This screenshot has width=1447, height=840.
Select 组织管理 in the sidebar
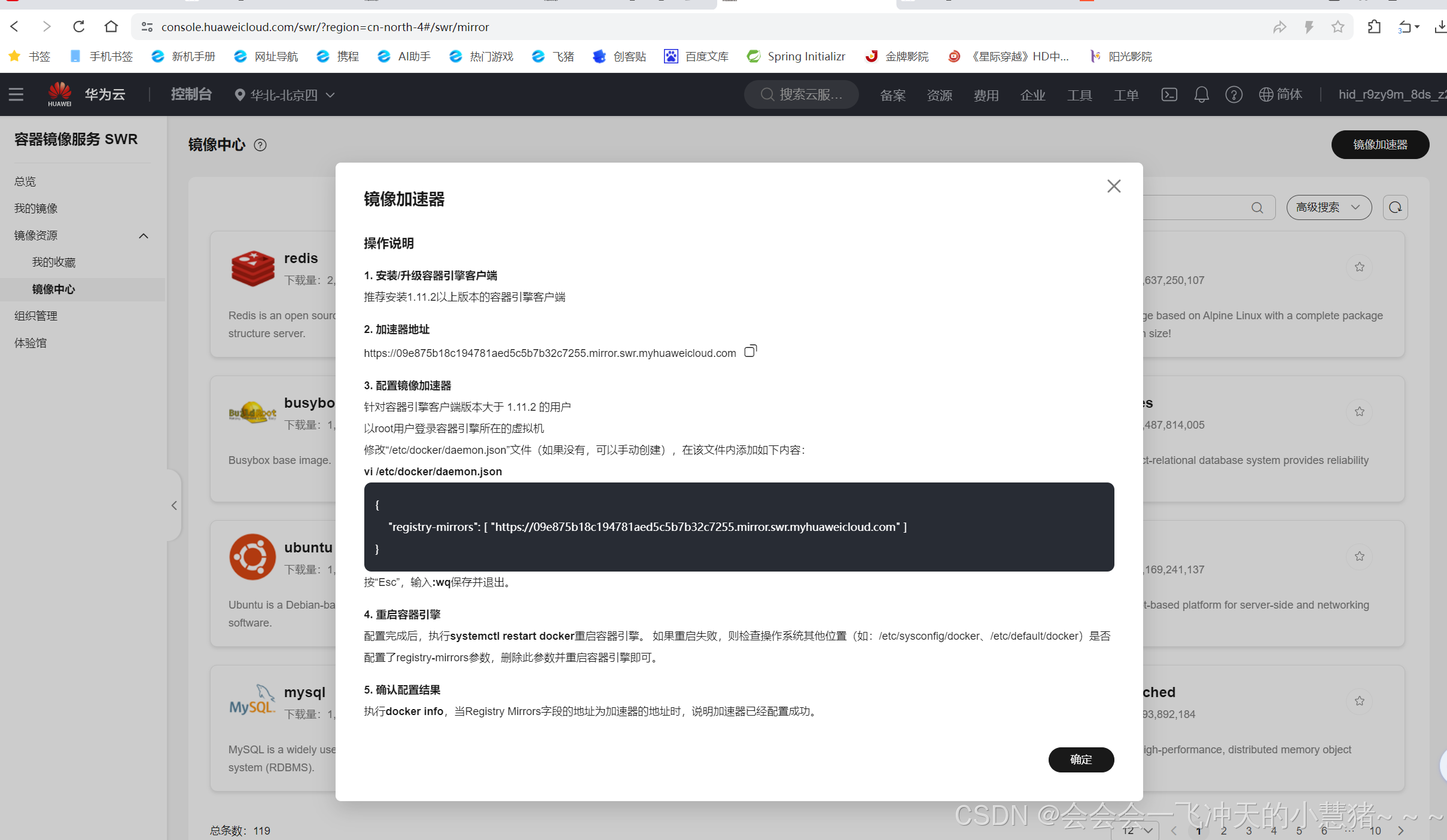pyautogui.click(x=36, y=316)
